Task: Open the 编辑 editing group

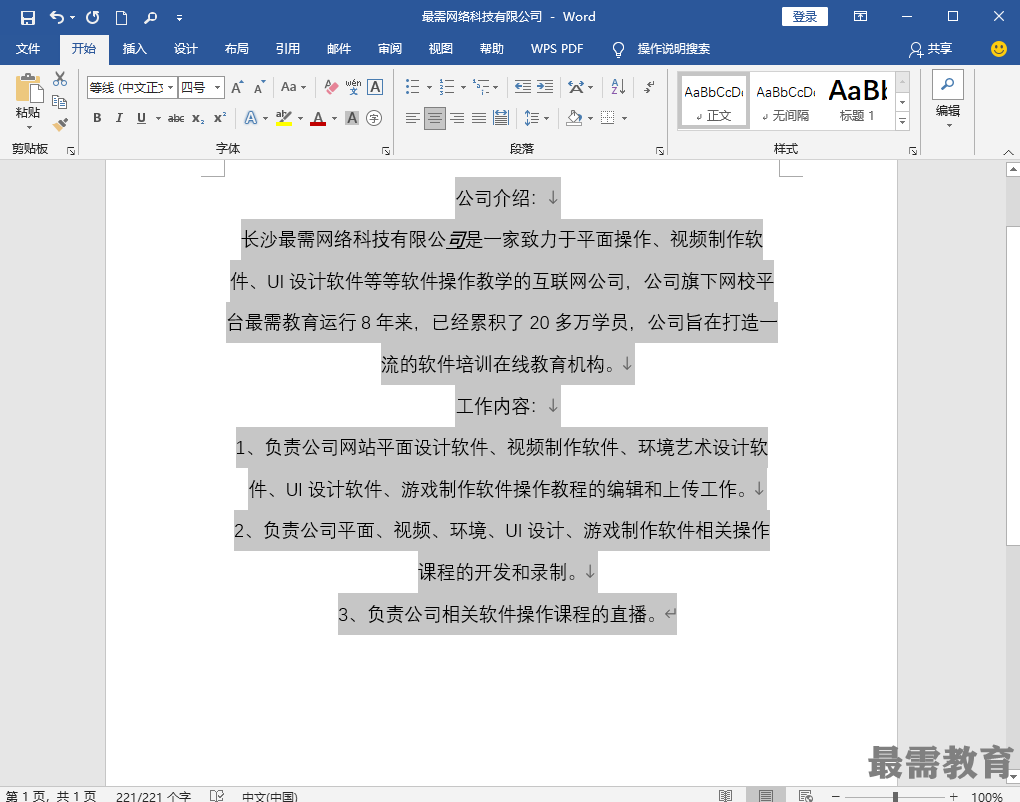Action: (948, 100)
